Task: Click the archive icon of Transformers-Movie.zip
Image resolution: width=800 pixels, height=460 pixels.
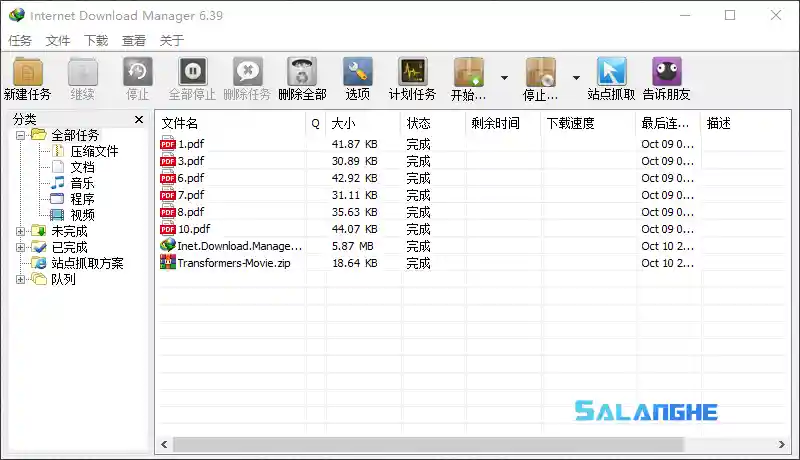Action: [168, 262]
